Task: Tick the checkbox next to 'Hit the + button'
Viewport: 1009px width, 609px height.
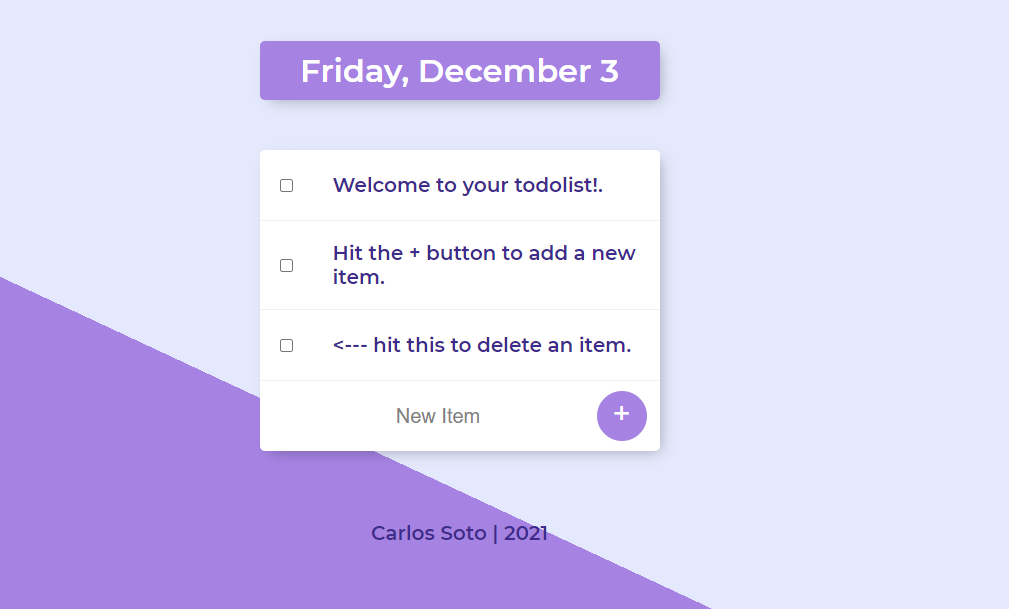Action: 285,265
